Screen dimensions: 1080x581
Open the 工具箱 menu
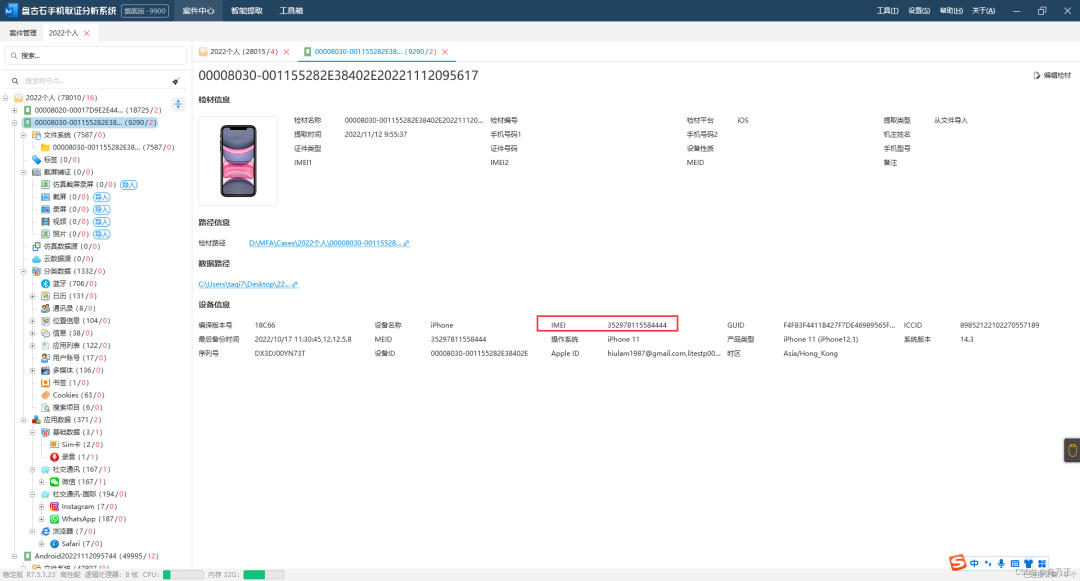point(291,10)
